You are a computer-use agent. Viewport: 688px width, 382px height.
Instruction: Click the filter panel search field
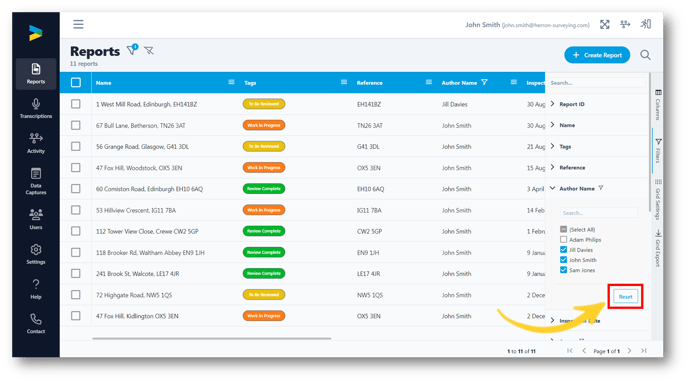(x=597, y=82)
